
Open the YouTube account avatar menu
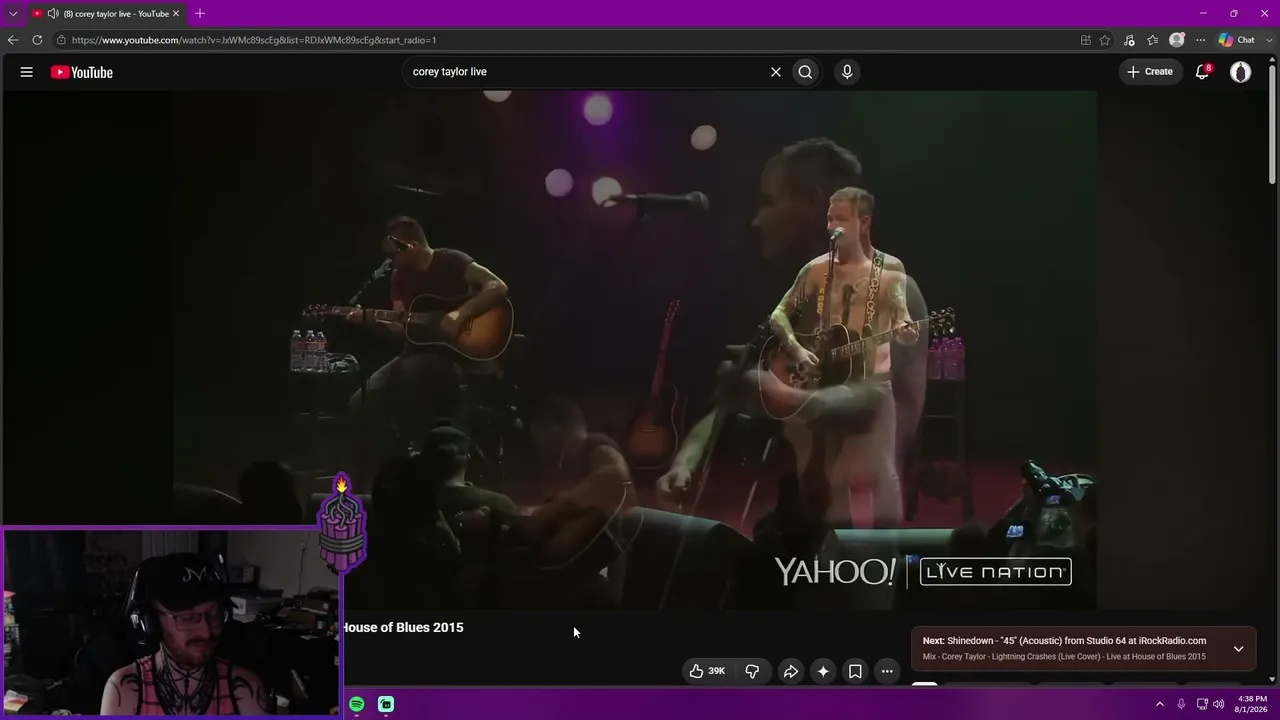[1240, 72]
